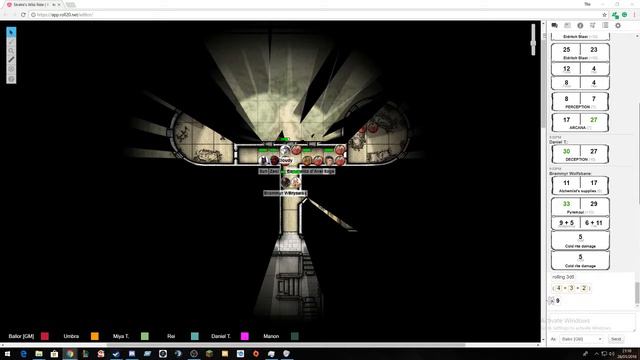Click the Bailor [GM] player name
Viewport: 640px width, 360px height.
[x=21, y=336]
